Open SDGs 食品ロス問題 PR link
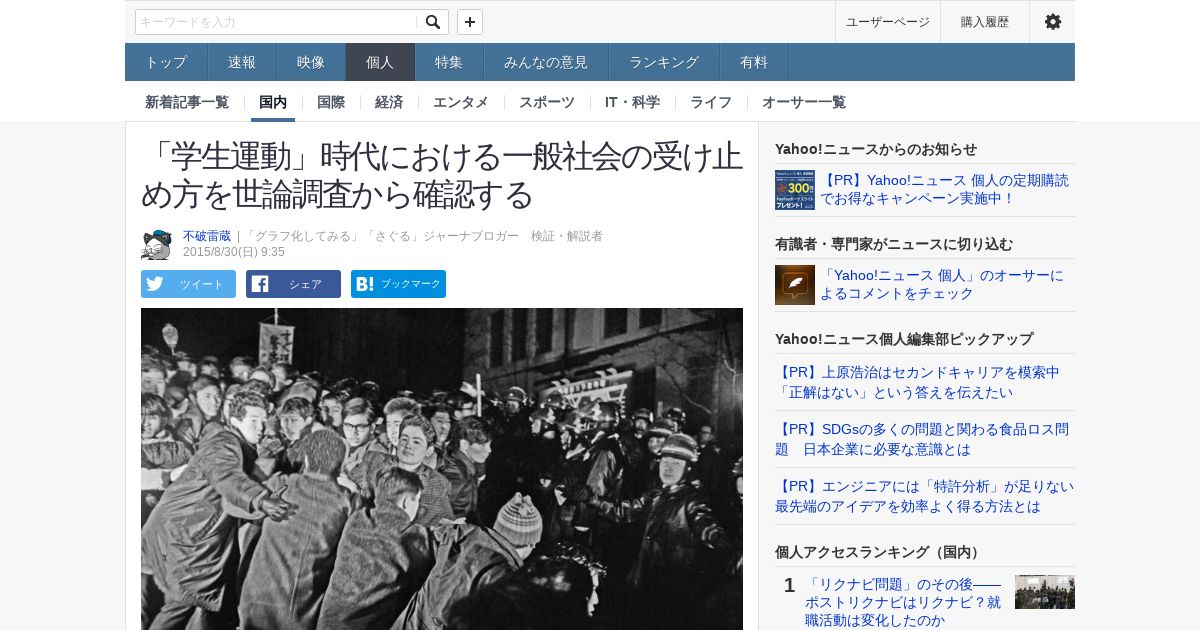 point(922,439)
